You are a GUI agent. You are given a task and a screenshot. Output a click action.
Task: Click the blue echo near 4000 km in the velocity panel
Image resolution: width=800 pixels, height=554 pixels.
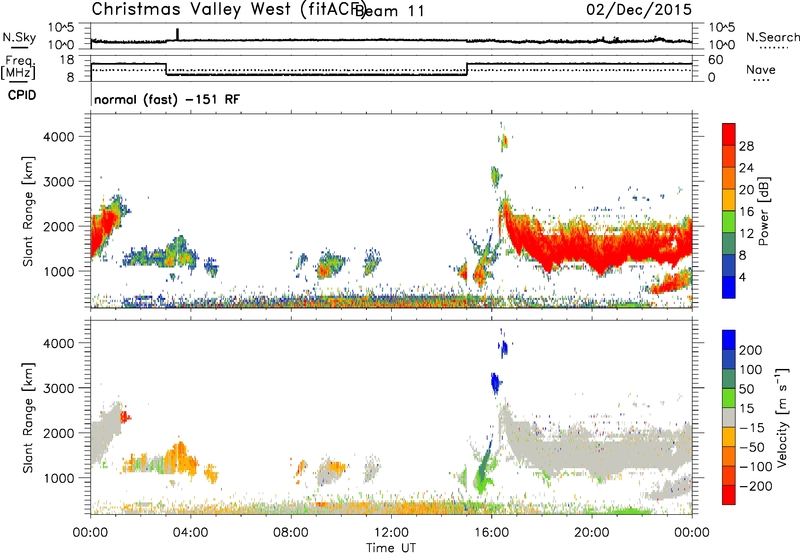(504, 347)
